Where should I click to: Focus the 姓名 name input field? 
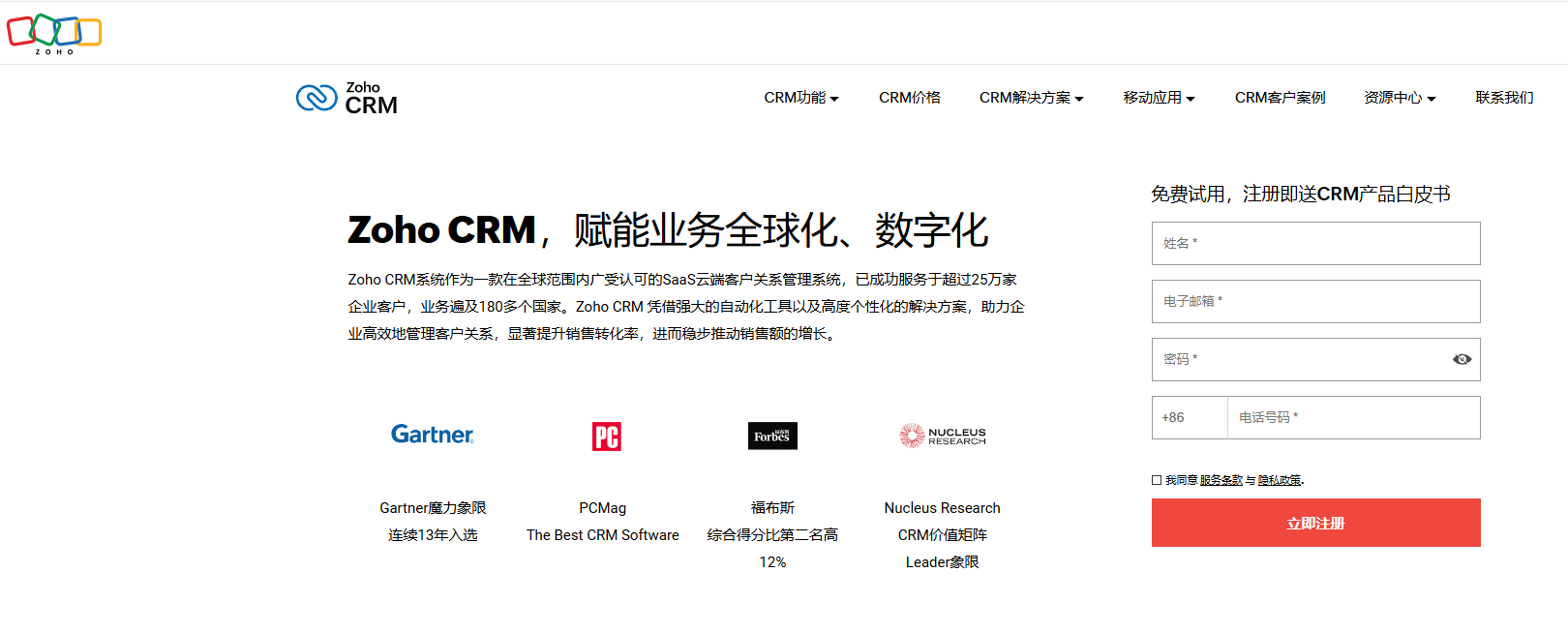1316,243
